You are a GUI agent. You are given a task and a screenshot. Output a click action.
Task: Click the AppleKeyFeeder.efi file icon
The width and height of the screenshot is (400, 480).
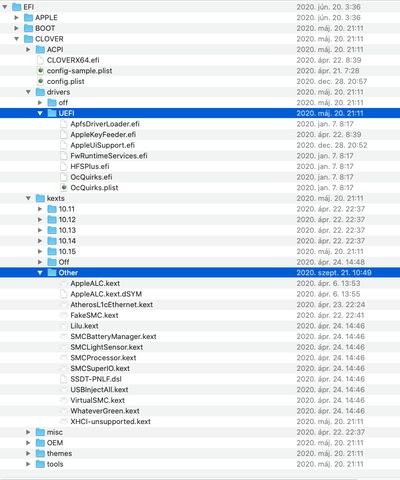[64, 135]
